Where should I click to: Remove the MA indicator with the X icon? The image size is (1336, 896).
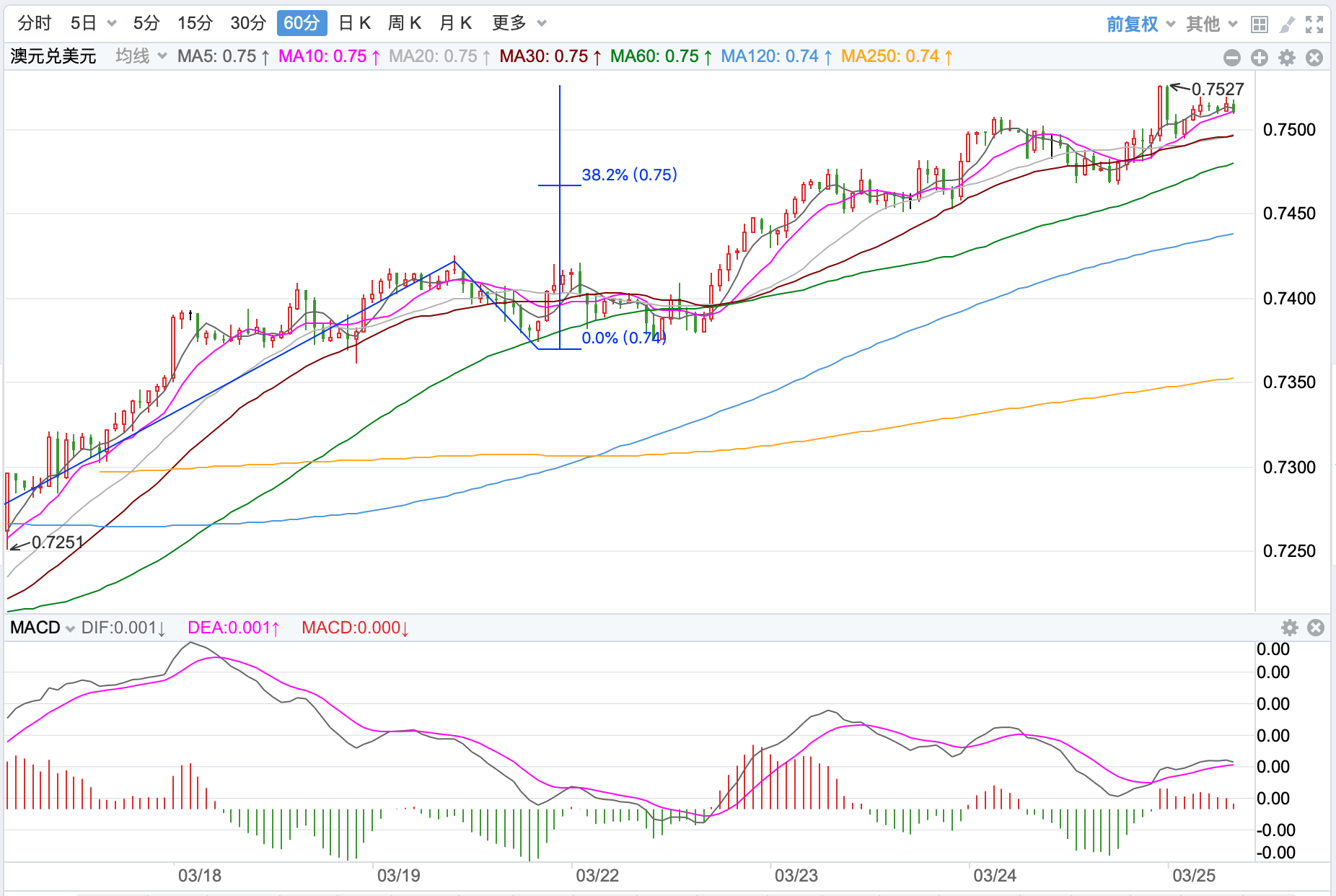point(1314,58)
